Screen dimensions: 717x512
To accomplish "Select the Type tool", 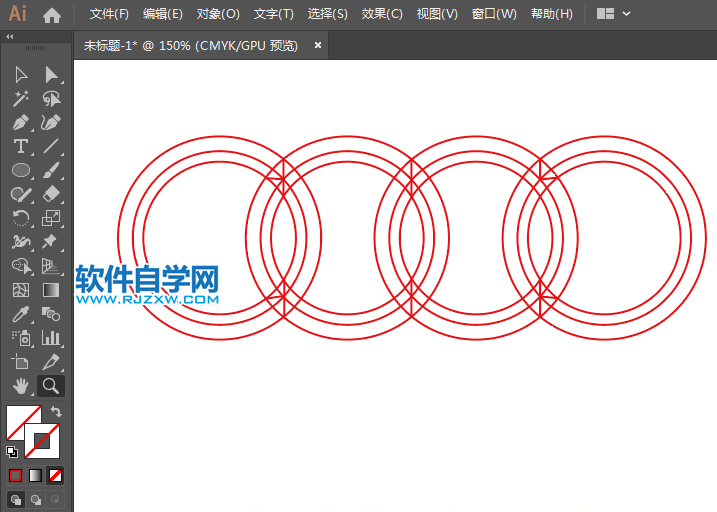I will [x=21, y=146].
